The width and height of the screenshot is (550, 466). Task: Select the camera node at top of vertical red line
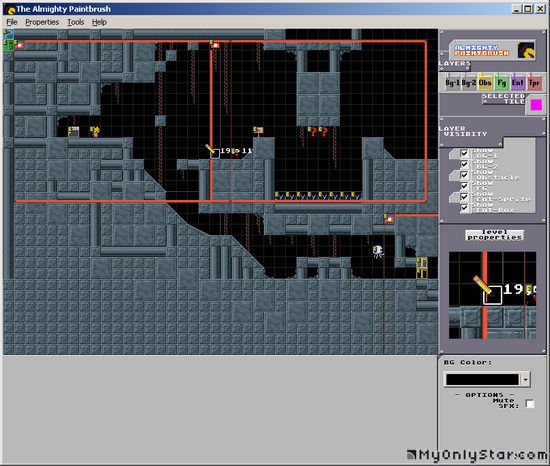click(x=215, y=44)
